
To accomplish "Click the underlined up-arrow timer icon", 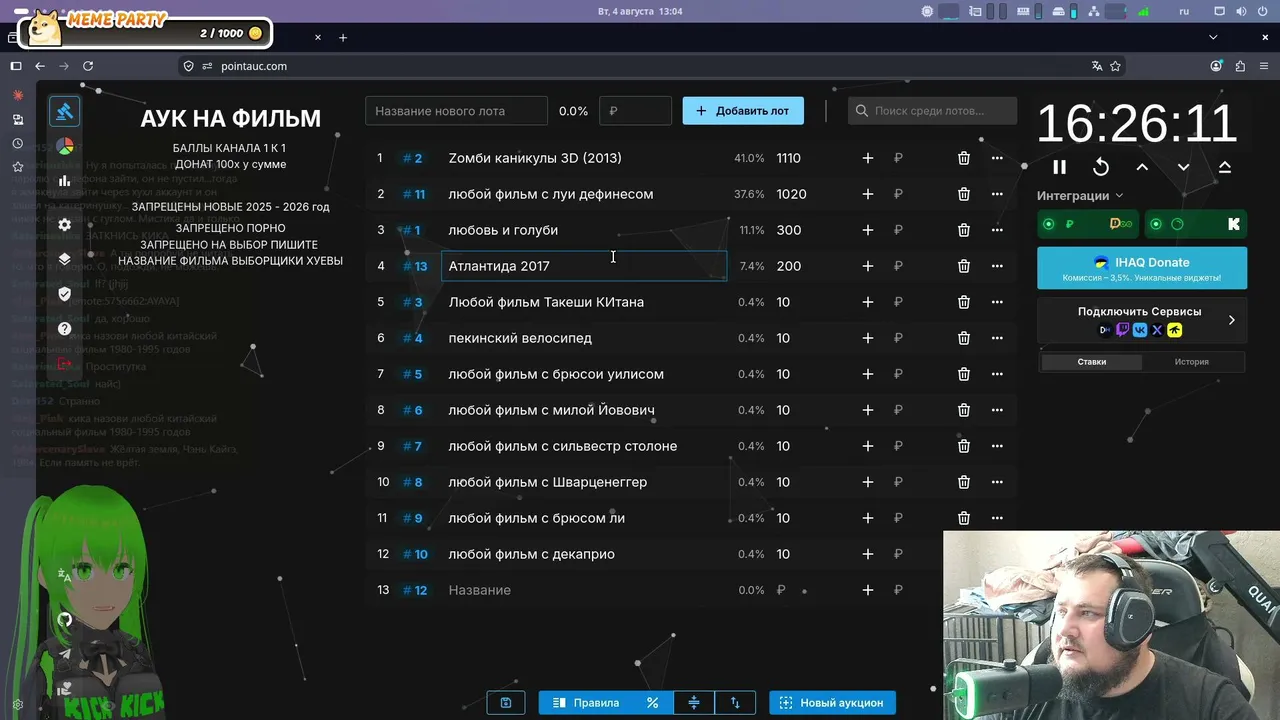I will tap(1225, 167).
